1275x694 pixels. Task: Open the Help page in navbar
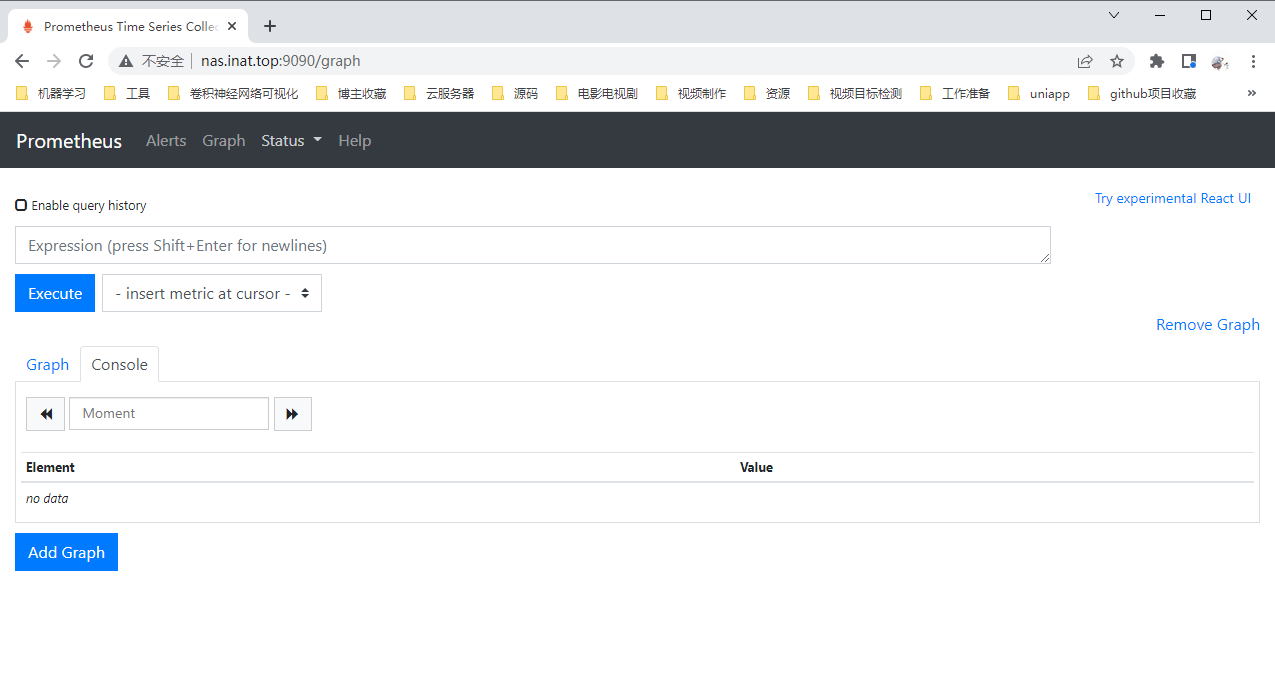pos(354,141)
